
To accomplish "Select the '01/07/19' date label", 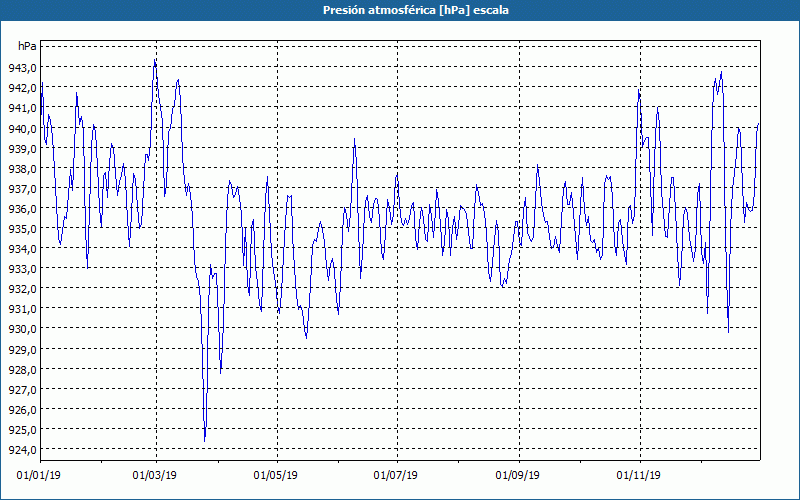I will 395,475.
